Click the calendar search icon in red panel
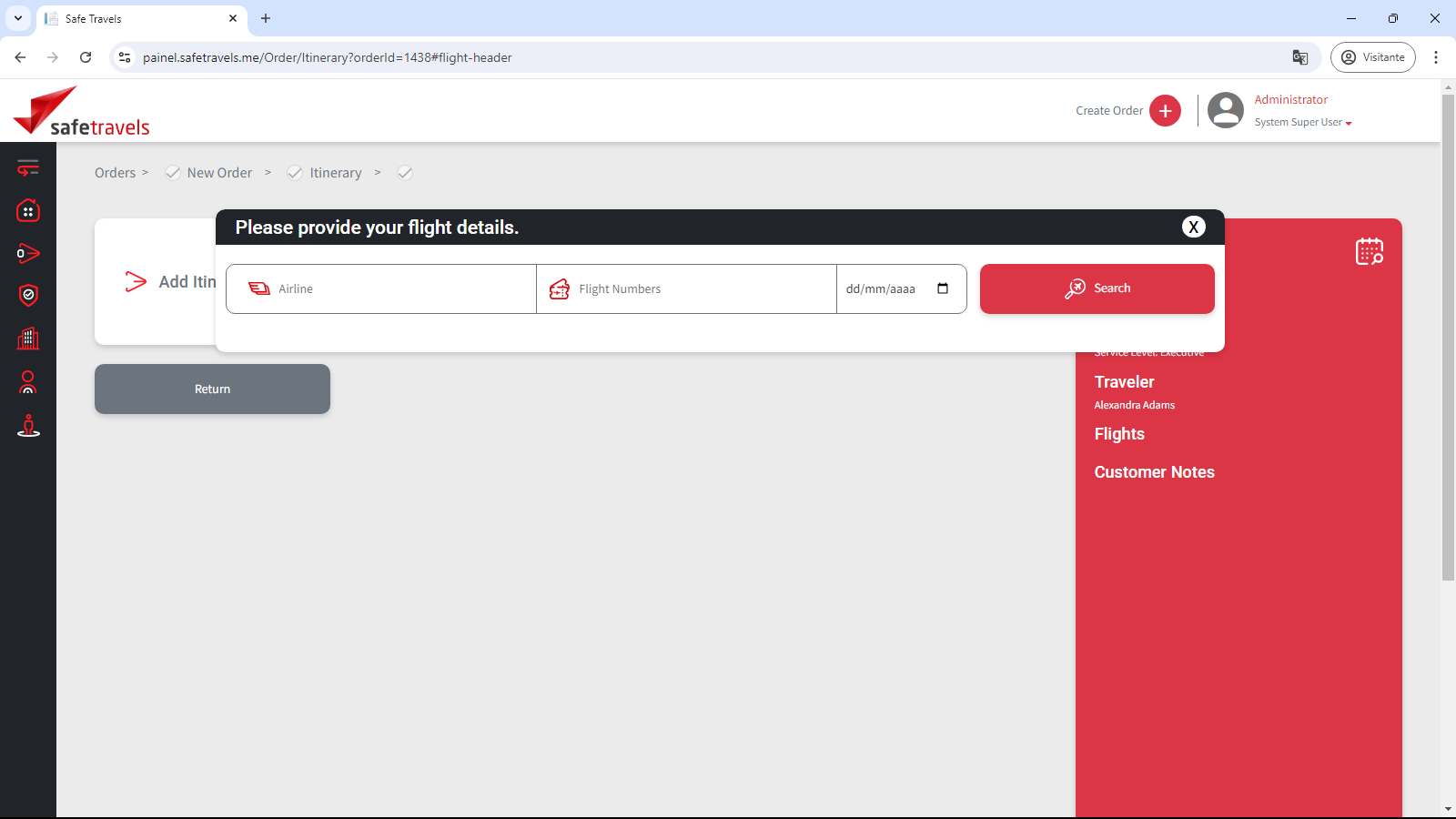This screenshot has height=819, width=1456. coord(1369,251)
